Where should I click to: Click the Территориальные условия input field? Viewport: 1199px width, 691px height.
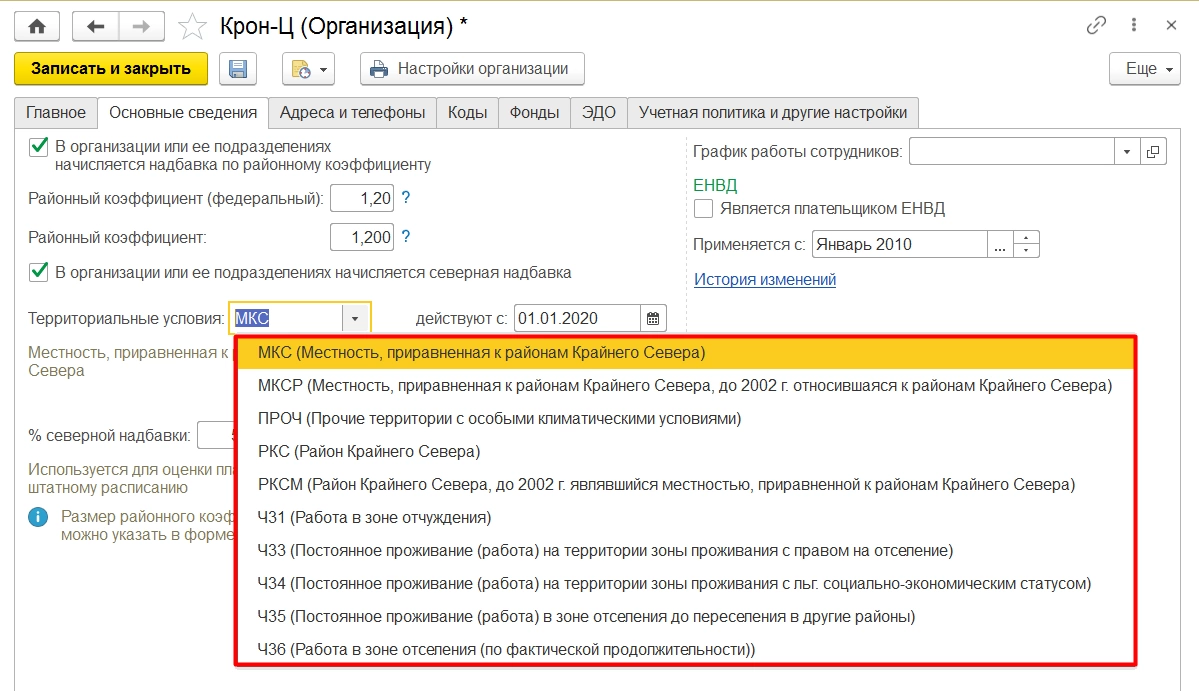coord(285,318)
